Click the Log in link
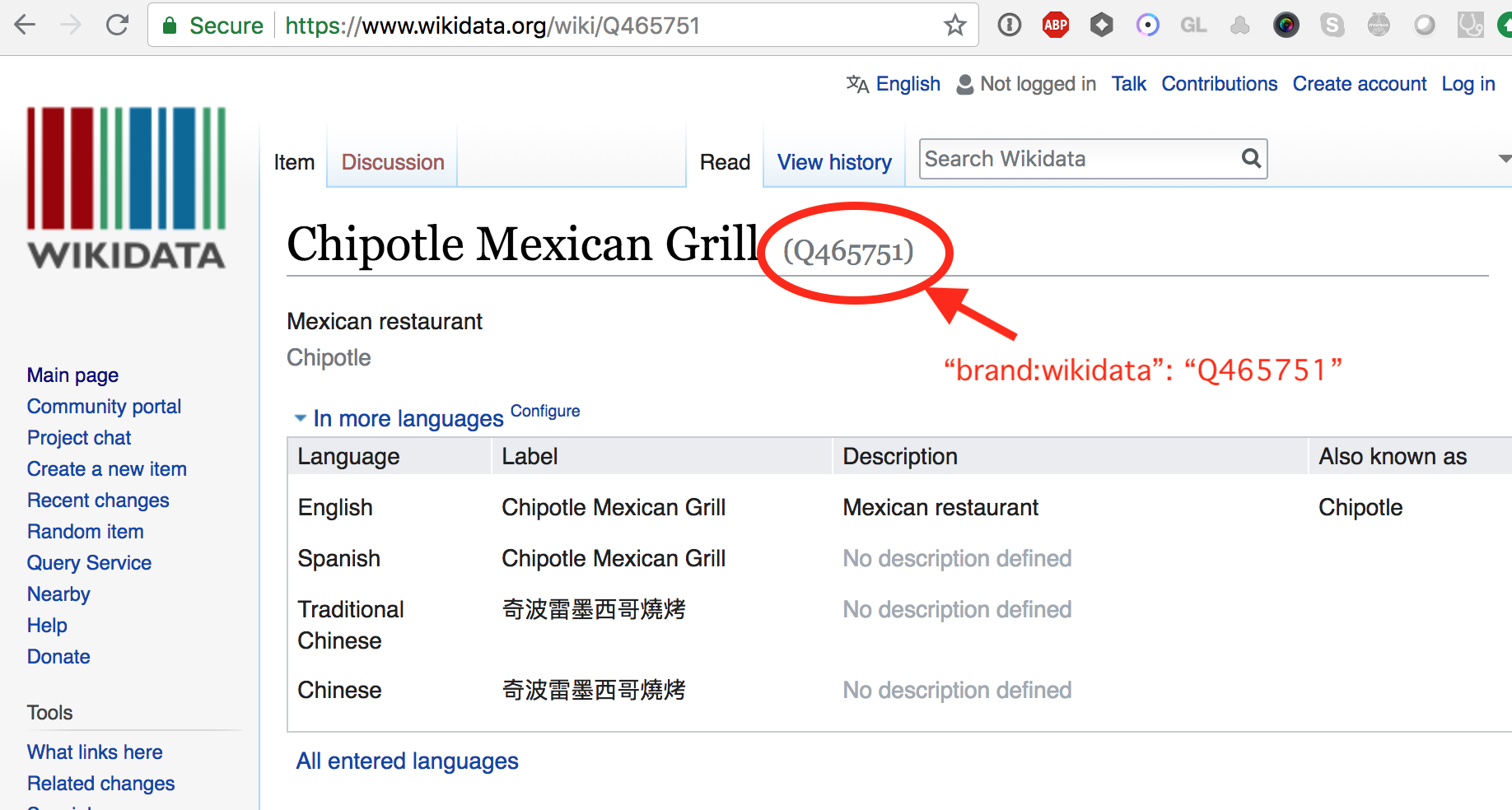The width and height of the screenshot is (1512, 810). tap(1468, 84)
